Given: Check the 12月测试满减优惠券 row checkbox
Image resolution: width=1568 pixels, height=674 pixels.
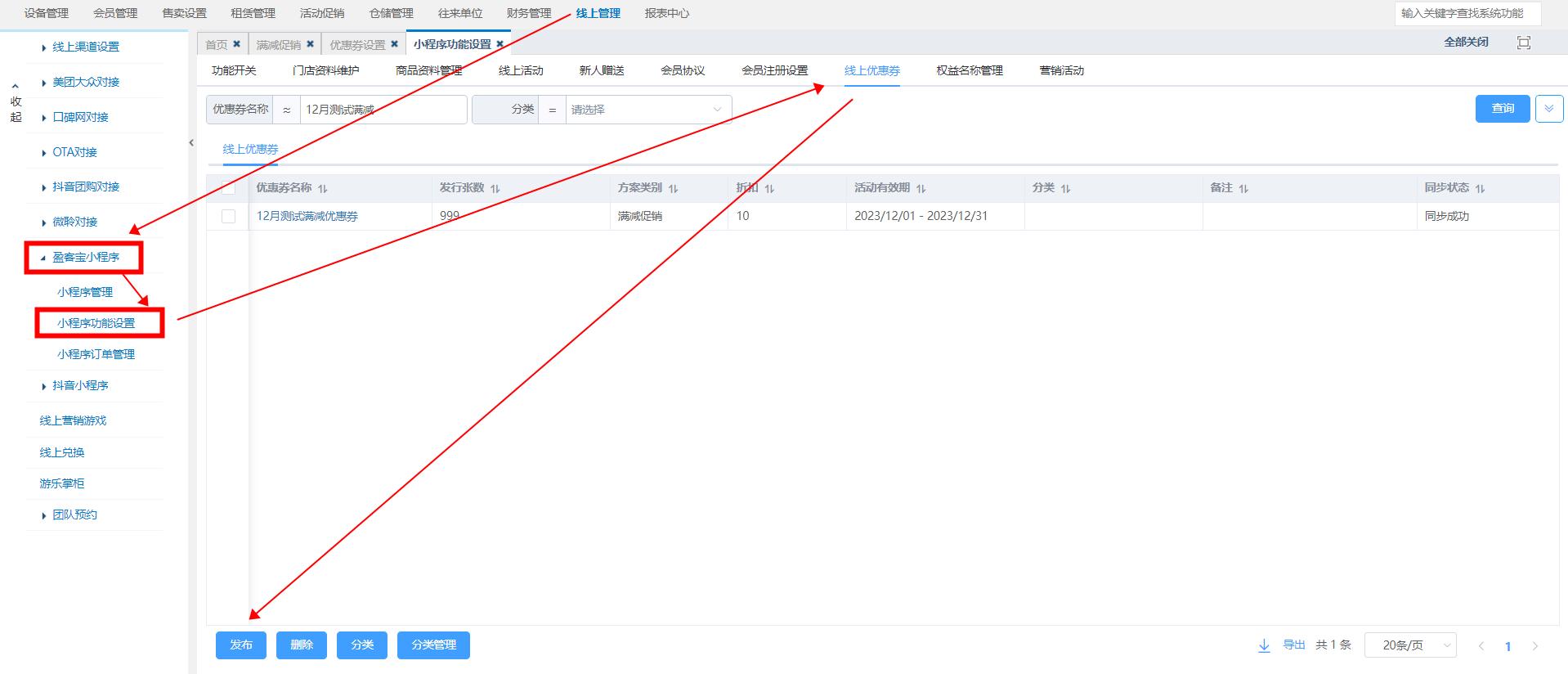Looking at the screenshot, I should [x=228, y=216].
